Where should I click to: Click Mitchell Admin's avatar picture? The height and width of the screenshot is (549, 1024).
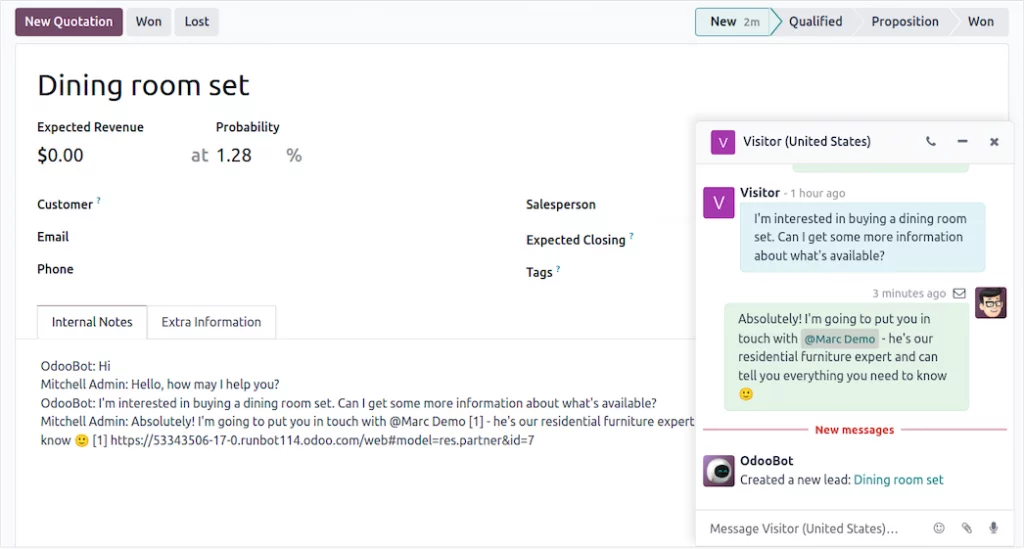click(990, 302)
